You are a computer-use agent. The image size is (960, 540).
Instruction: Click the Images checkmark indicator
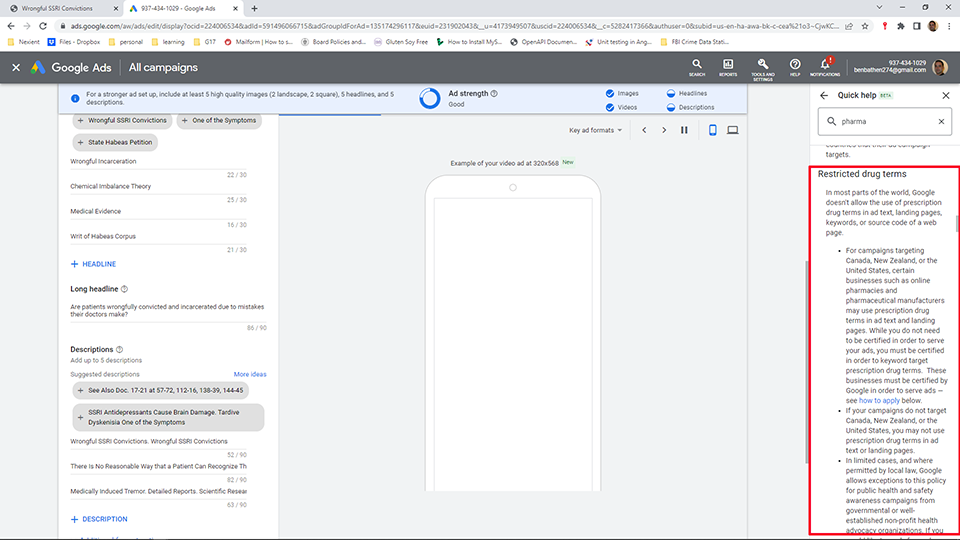610,94
